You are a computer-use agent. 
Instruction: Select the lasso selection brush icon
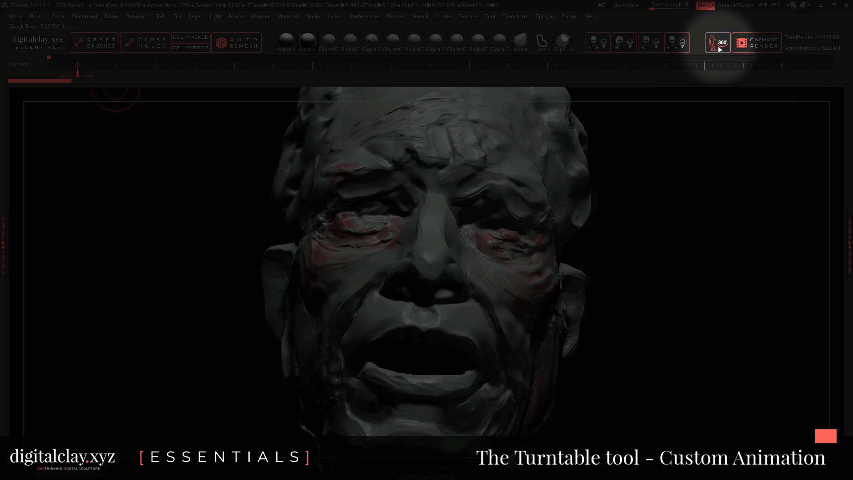tap(542, 42)
